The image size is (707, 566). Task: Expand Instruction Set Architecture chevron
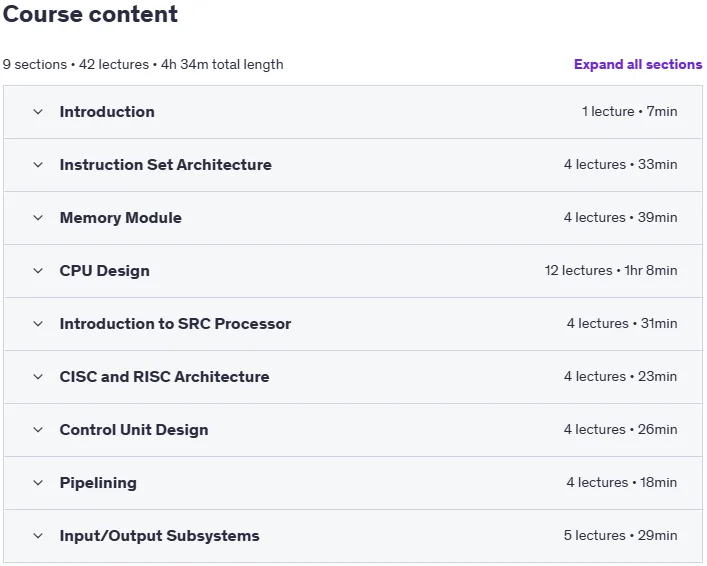point(38,165)
